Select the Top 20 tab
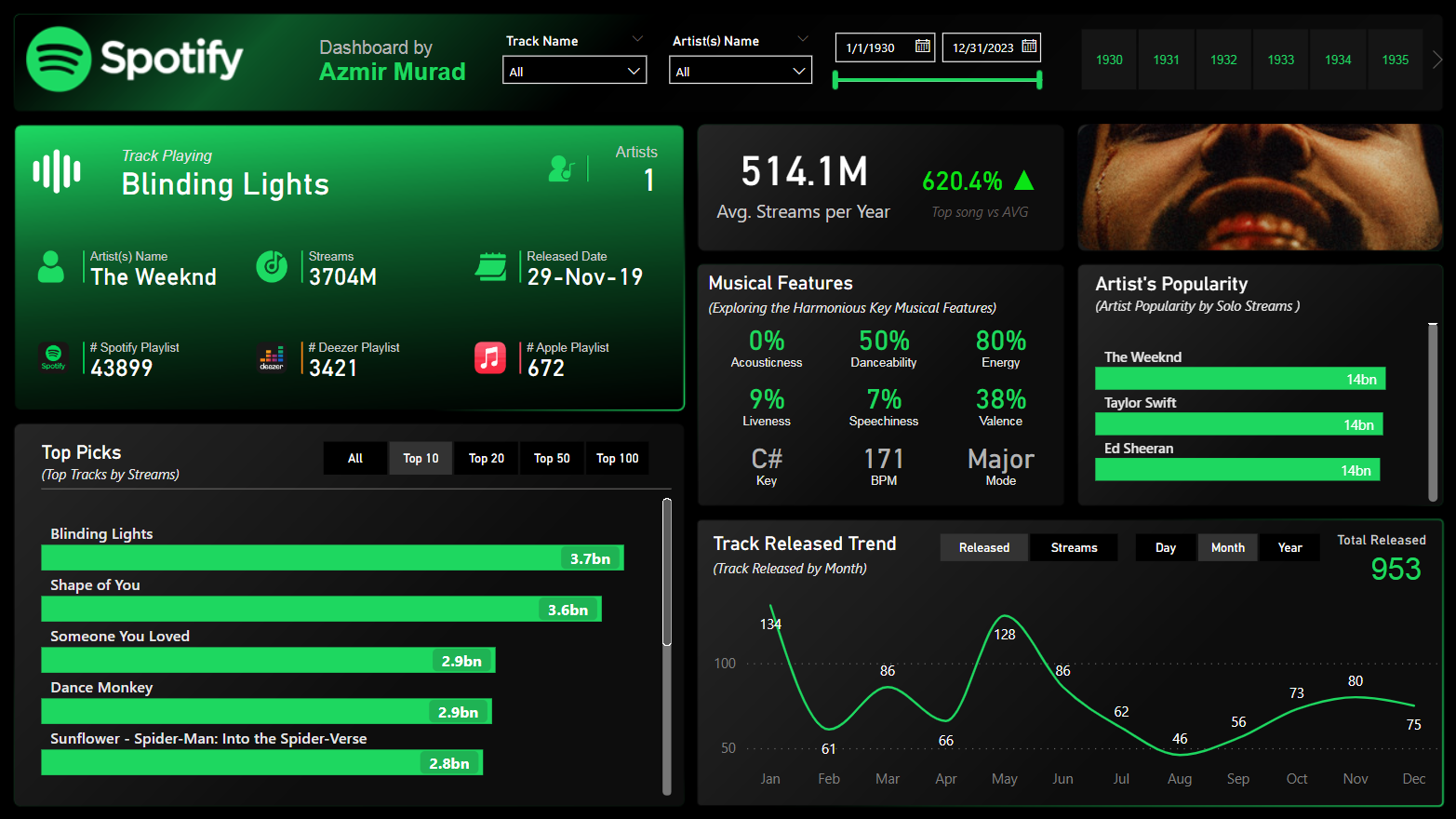The width and height of the screenshot is (1456, 819). pyautogui.click(x=486, y=458)
